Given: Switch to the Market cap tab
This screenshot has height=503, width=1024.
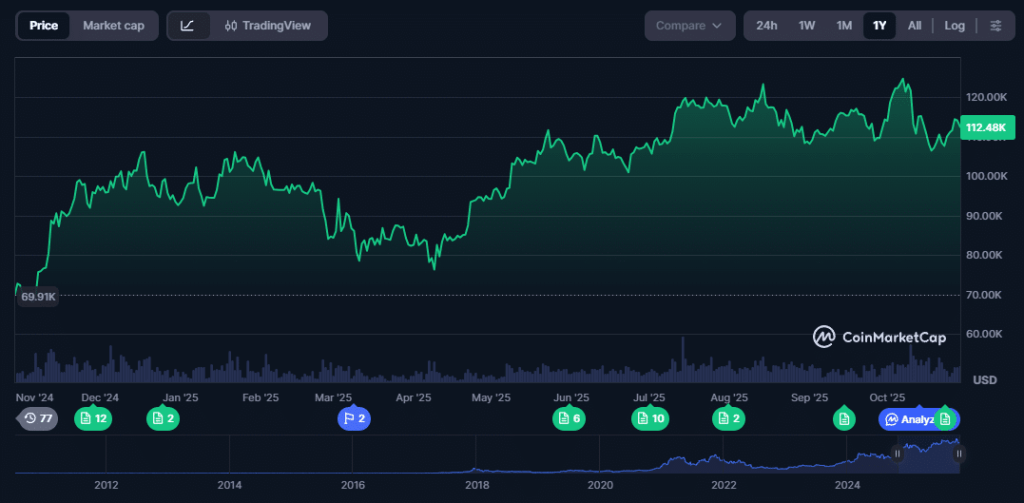Looking at the screenshot, I should coord(114,25).
